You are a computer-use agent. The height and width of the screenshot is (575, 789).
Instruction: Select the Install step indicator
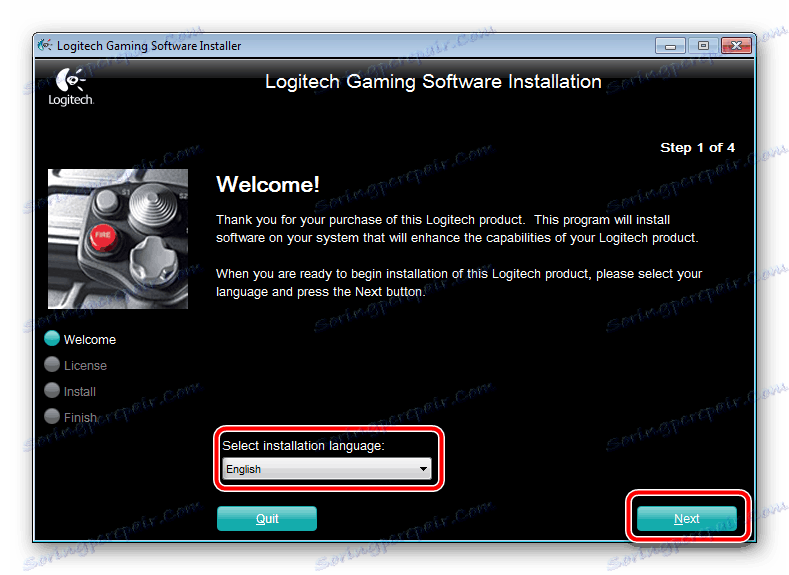pyautogui.click(x=52, y=390)
